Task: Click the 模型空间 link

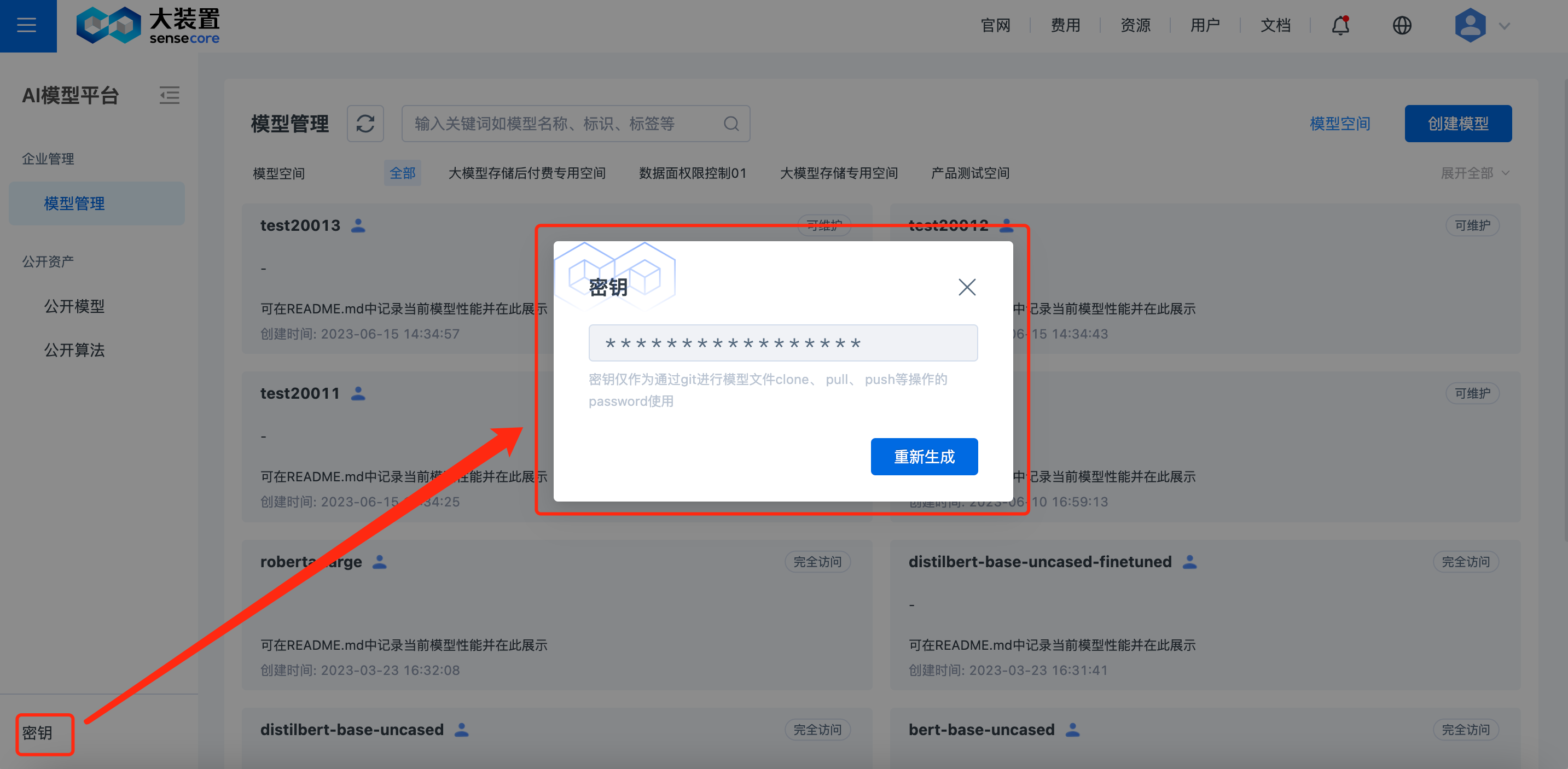Action: (1339, 124)
